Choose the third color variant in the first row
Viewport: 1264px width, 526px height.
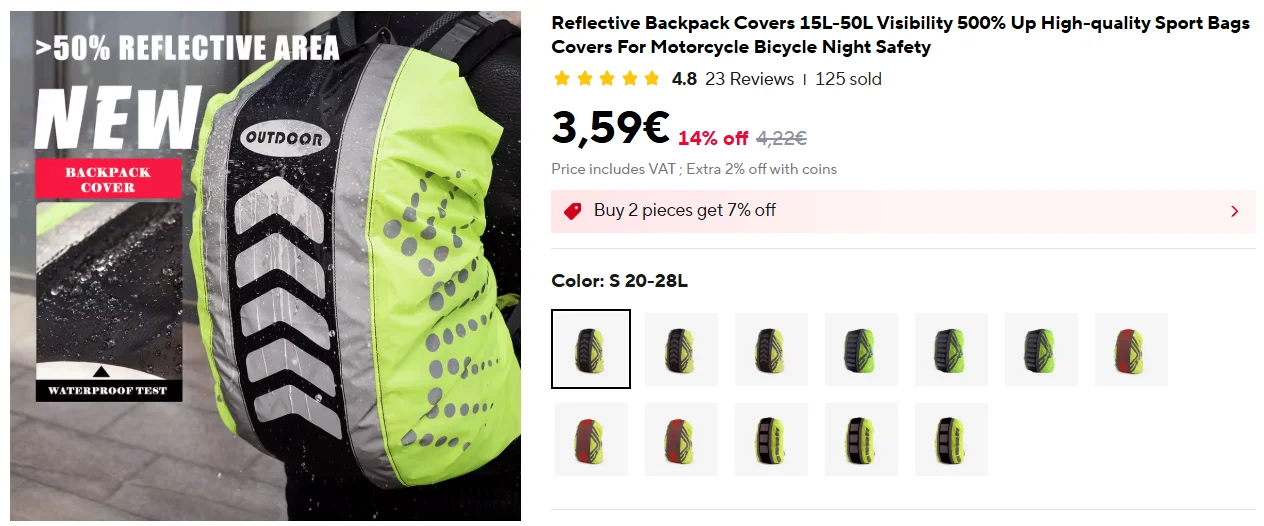click(x=771, y=349)
